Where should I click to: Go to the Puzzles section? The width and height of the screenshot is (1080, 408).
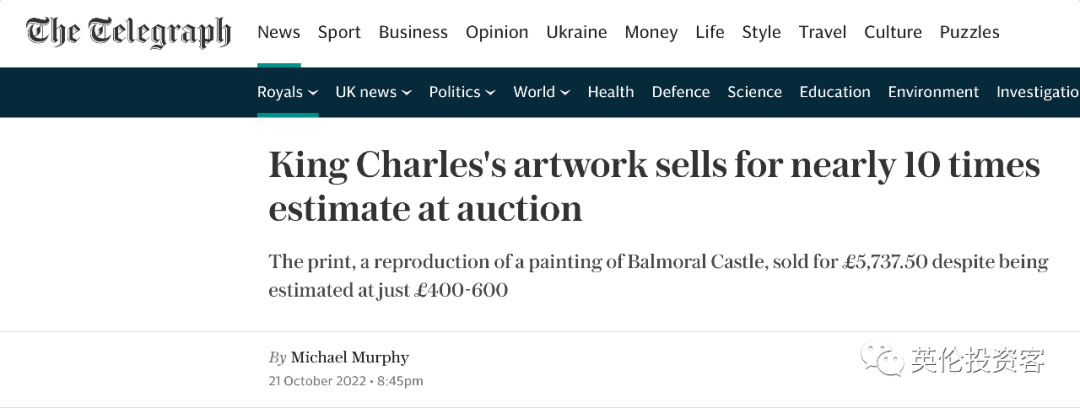969,32
